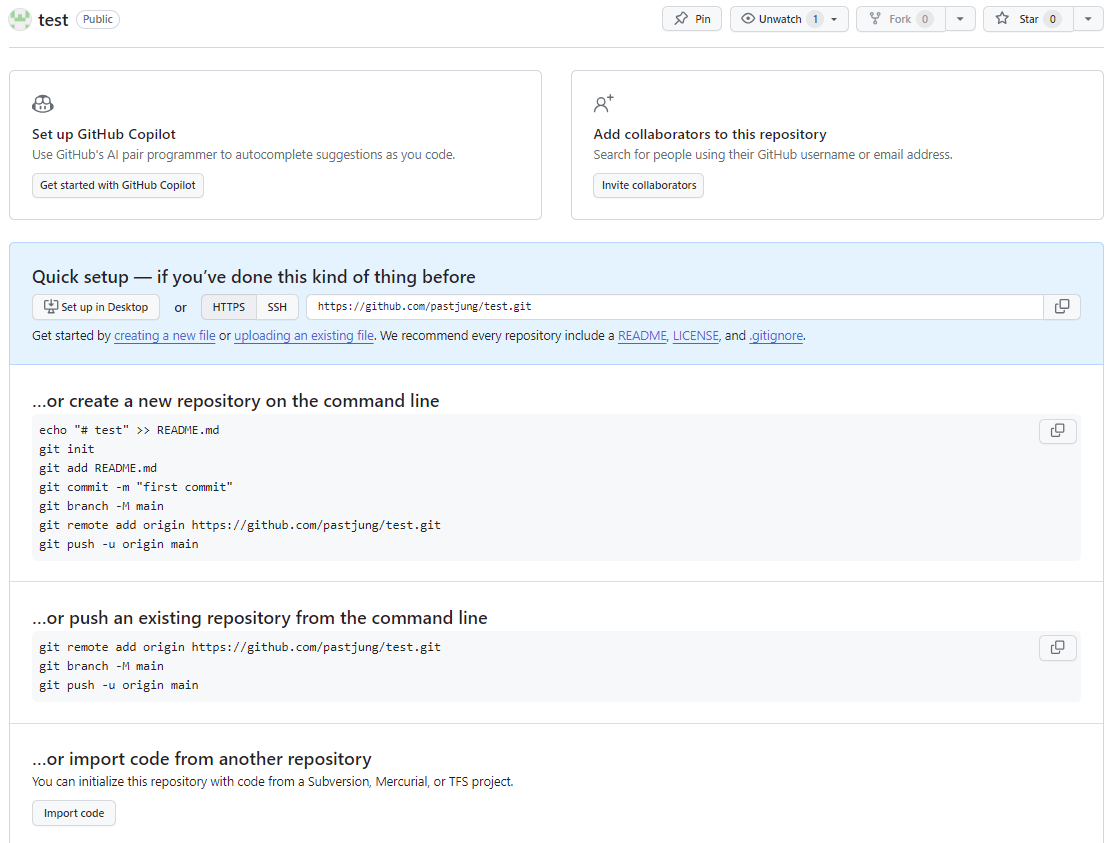The height and width of the screenshot is (843, 1111).
Task: Expand the Fork options dropdown arrow
Action: pyautogui.click(x=960, y=19)
